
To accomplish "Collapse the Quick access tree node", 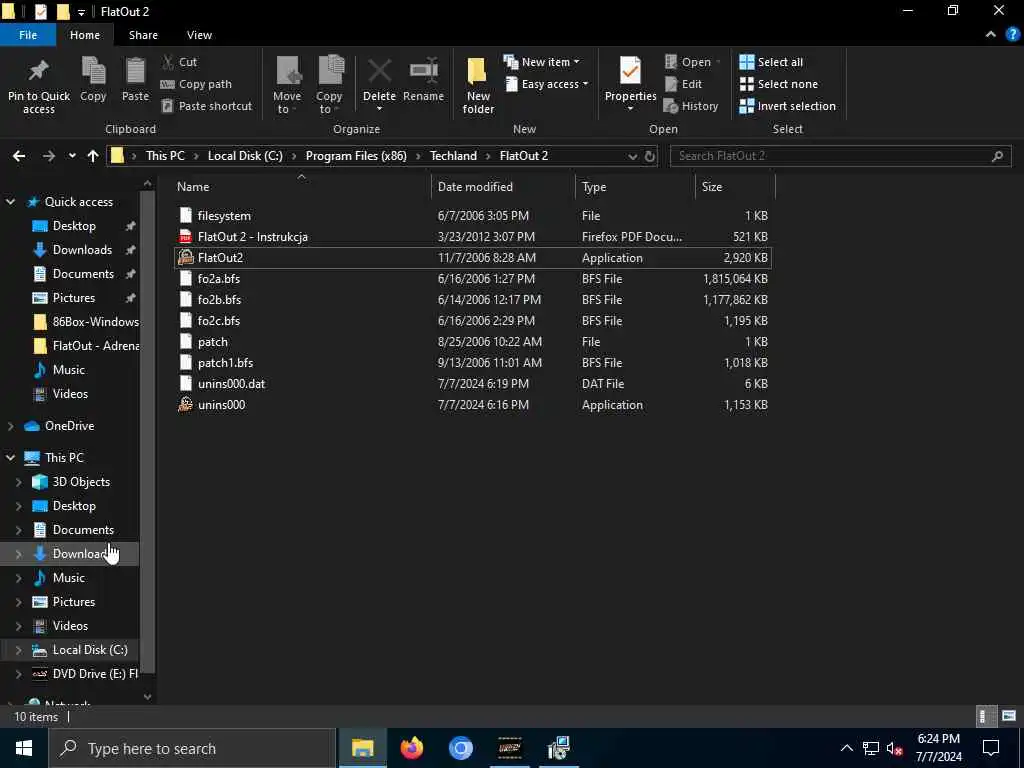I will pos(10,202).
